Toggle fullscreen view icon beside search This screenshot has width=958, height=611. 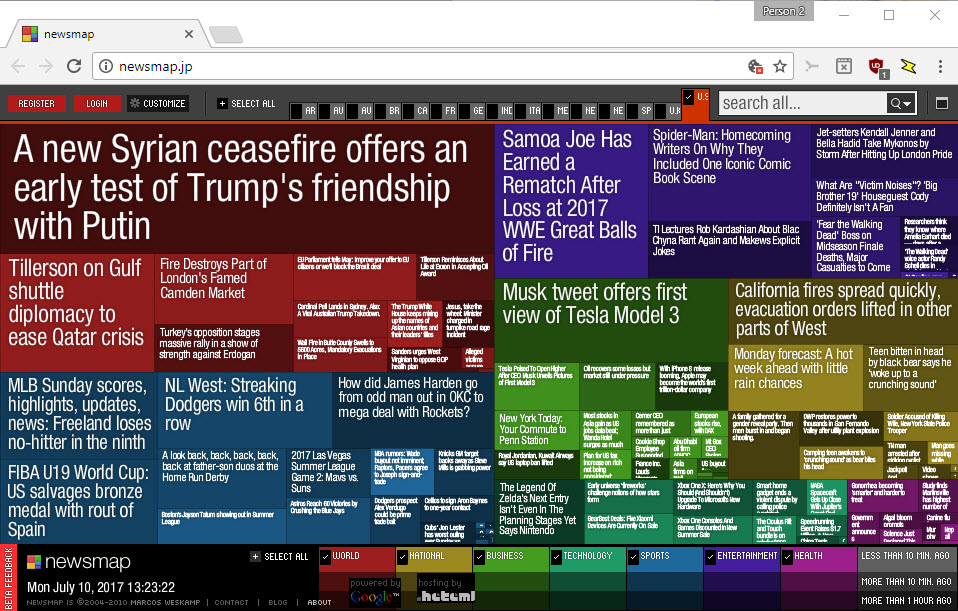click(x=942, y=103)
